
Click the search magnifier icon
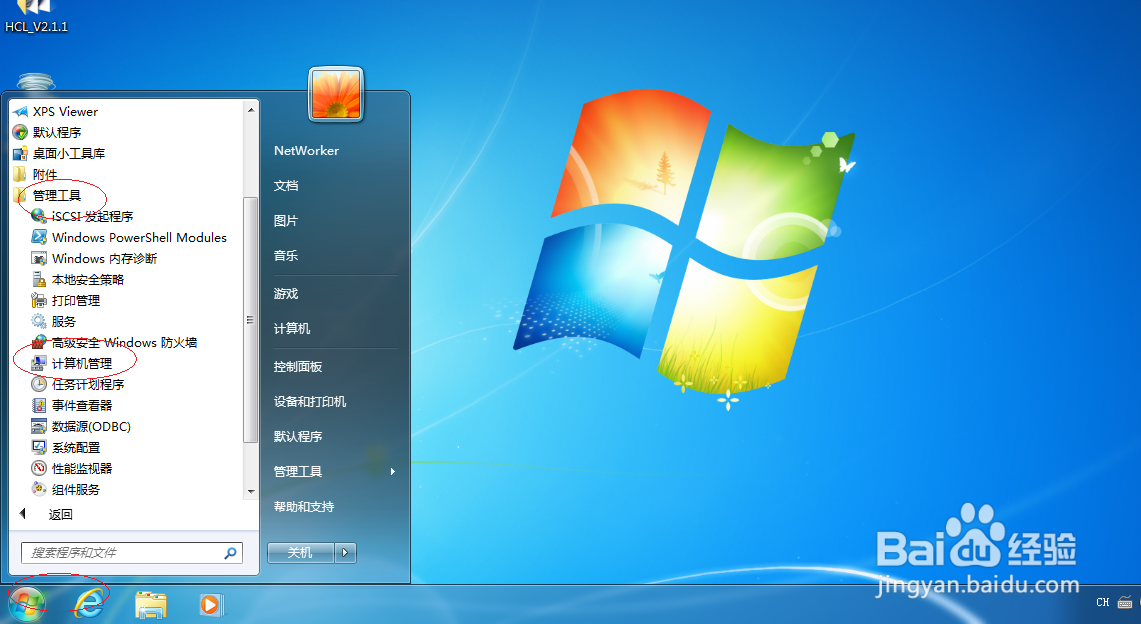pyautogui.click(x=231, y=553)
